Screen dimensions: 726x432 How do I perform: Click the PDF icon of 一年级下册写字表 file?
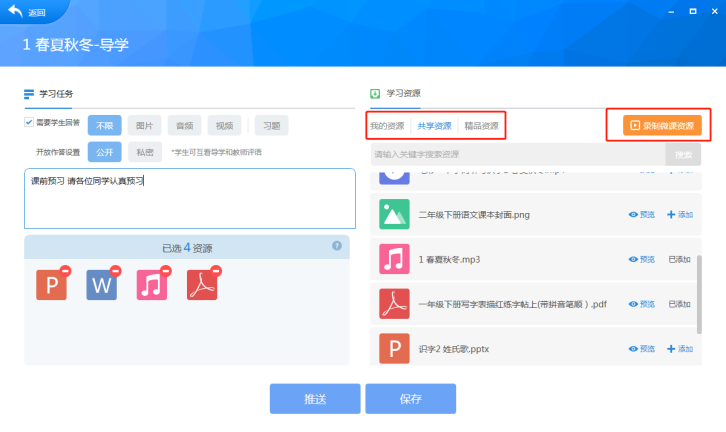point(394,304)
